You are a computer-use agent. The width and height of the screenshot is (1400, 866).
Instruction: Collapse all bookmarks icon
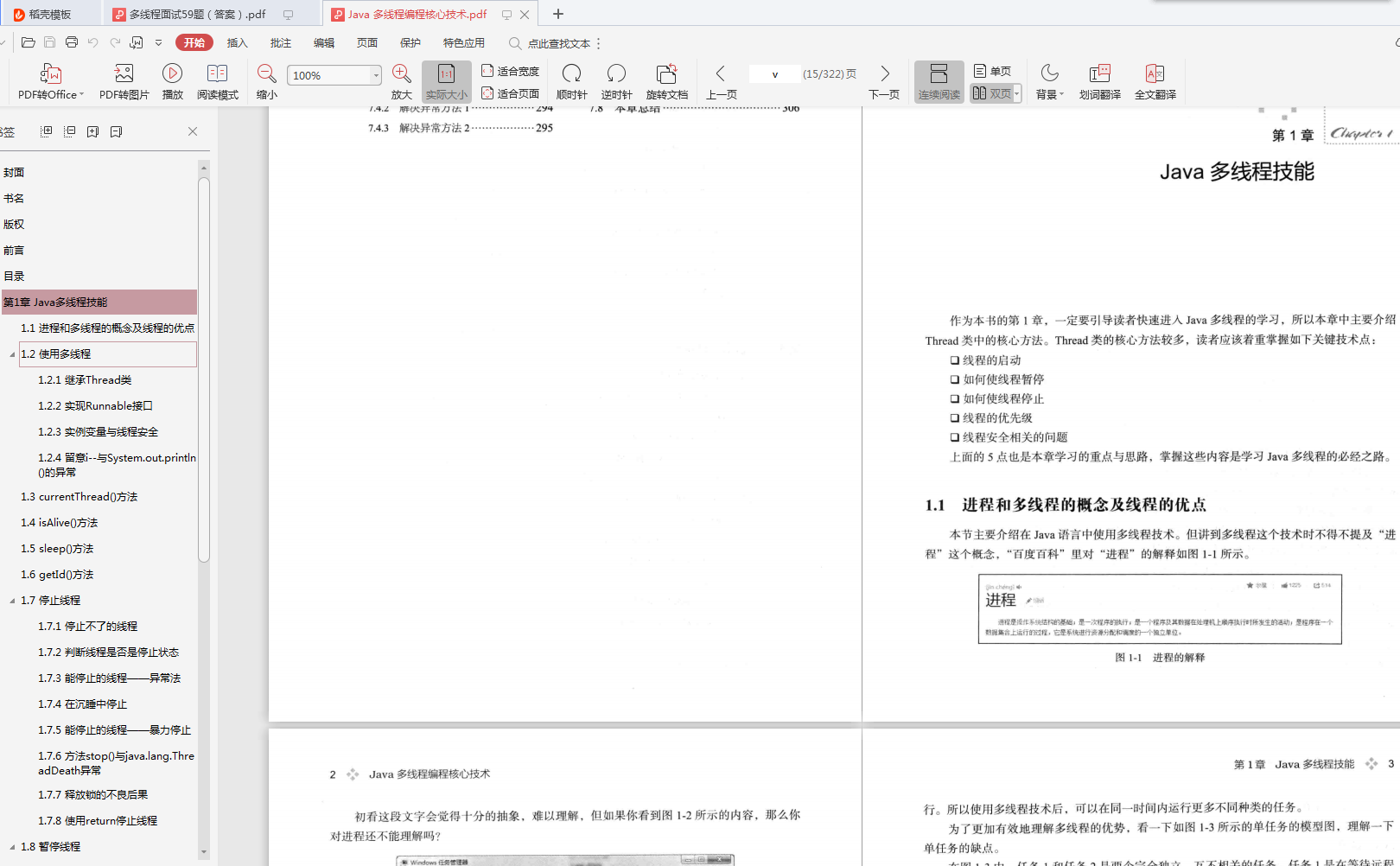[x=70, y=131]
